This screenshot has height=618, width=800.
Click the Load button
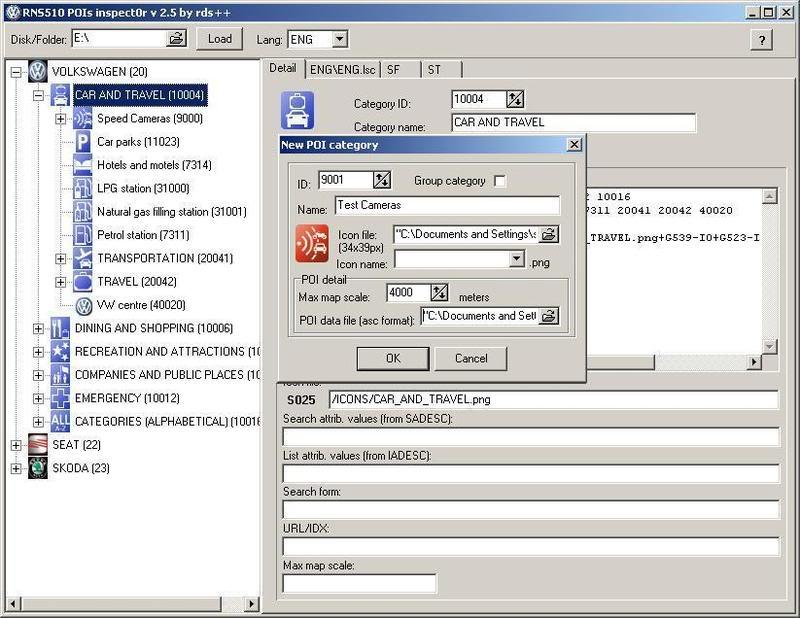220,39
